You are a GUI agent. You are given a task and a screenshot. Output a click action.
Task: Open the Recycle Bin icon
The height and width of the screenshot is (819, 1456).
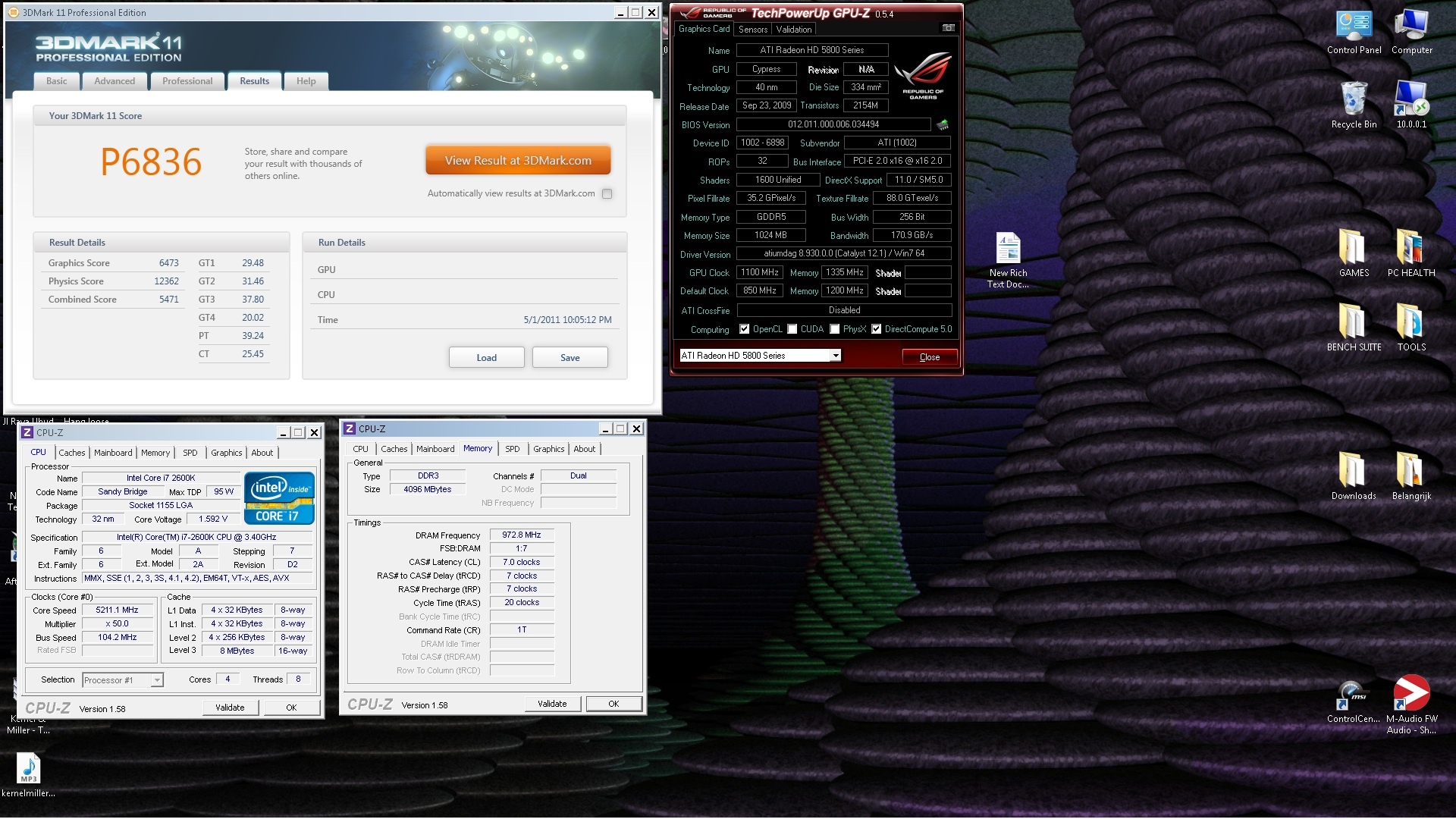pos(1354,105)
